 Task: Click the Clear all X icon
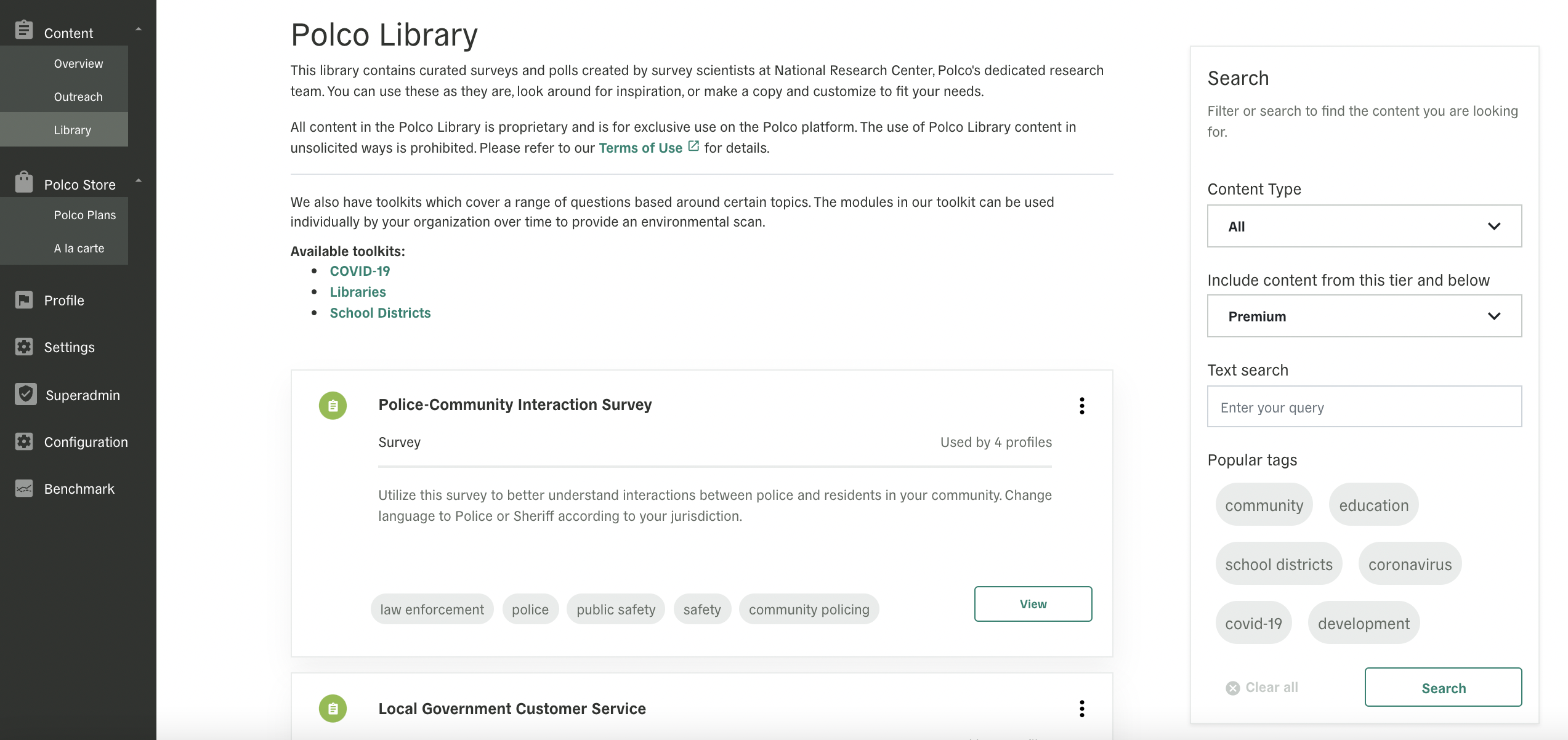(x=1233, y=688)
